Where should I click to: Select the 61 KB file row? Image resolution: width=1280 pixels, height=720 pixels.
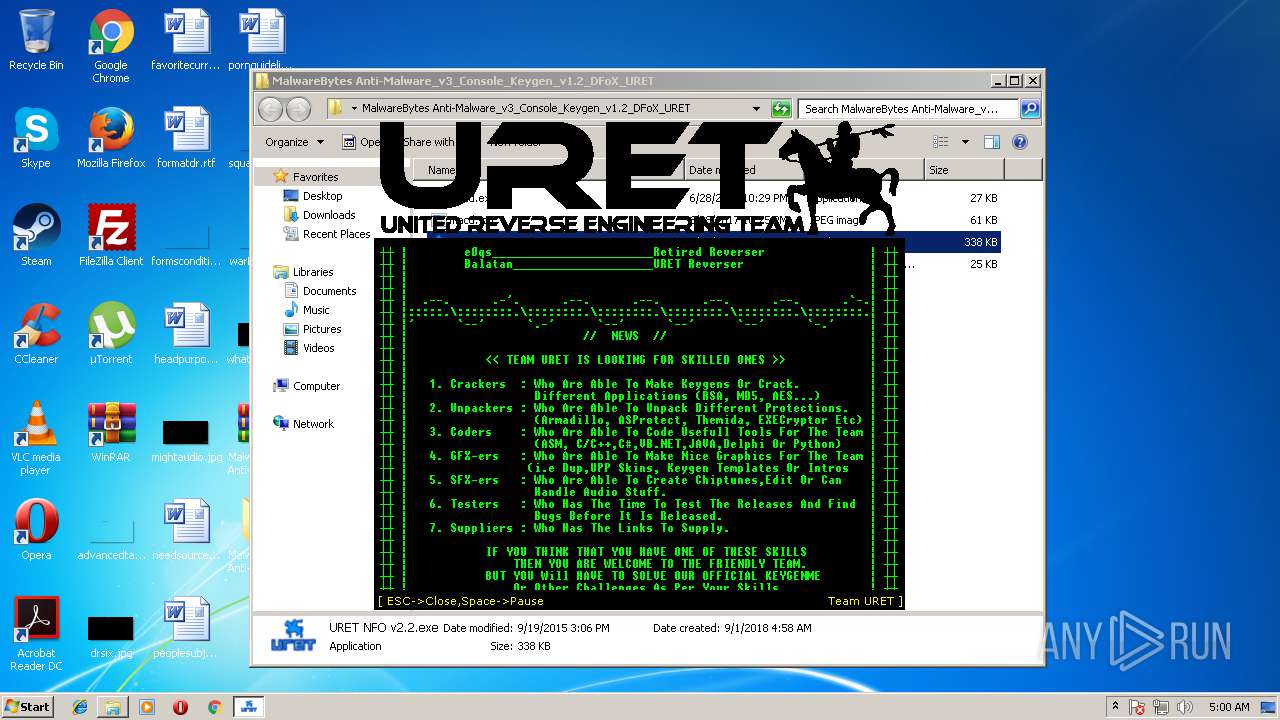click(714, 220)
